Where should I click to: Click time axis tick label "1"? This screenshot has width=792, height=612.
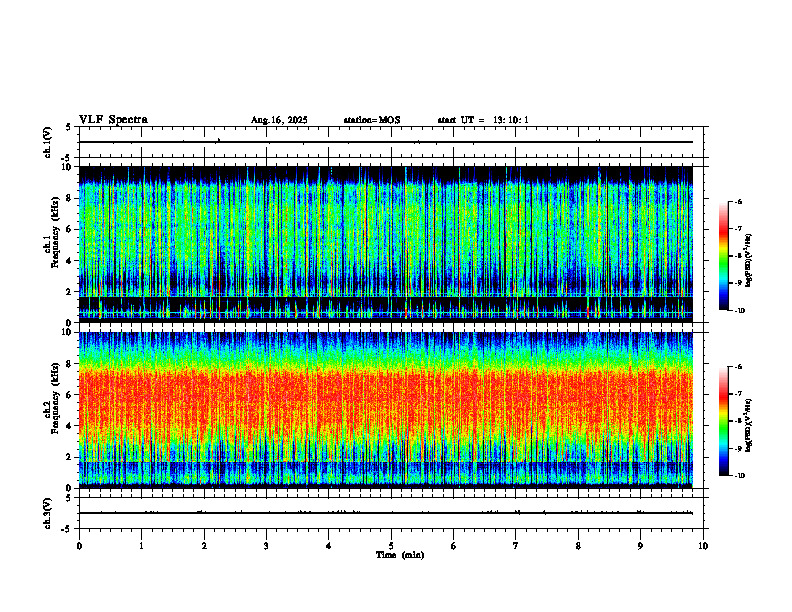pos(141,546)
